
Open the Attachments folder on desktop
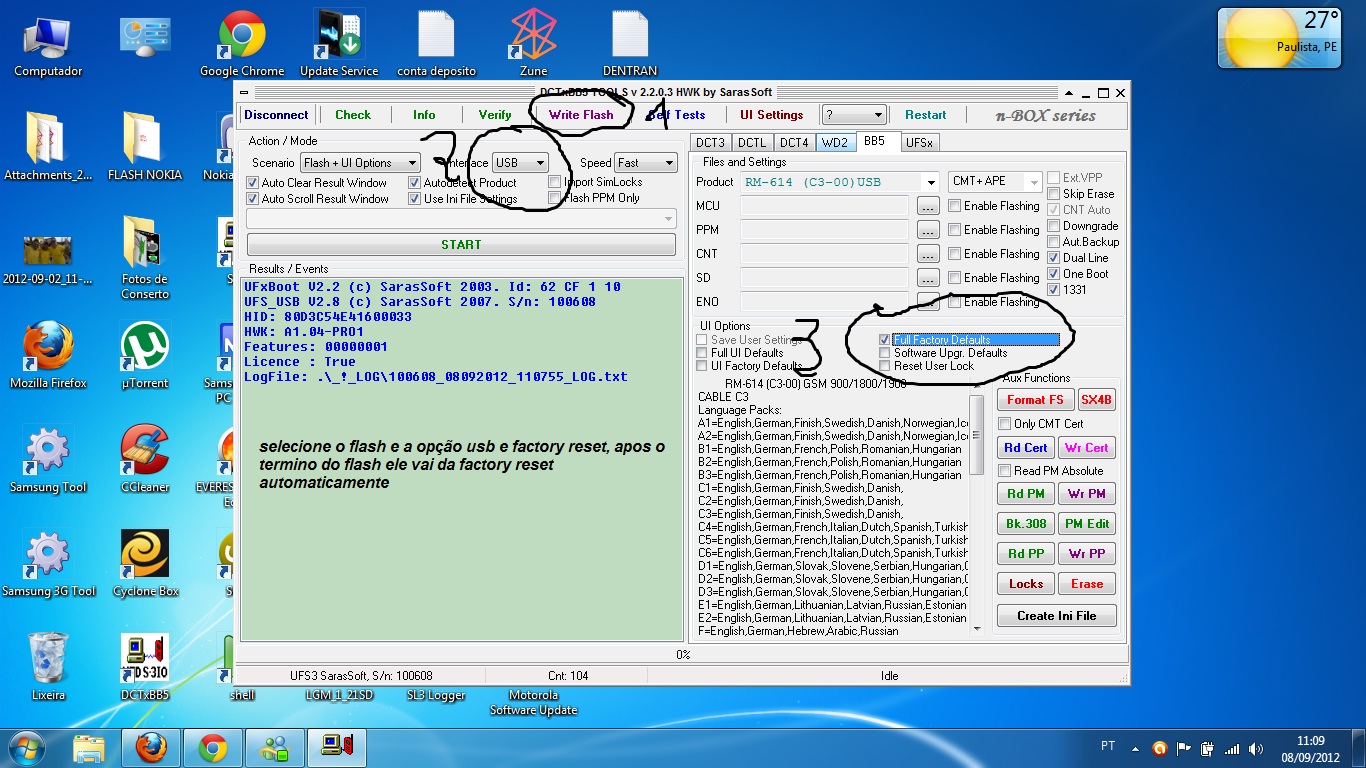48,147
